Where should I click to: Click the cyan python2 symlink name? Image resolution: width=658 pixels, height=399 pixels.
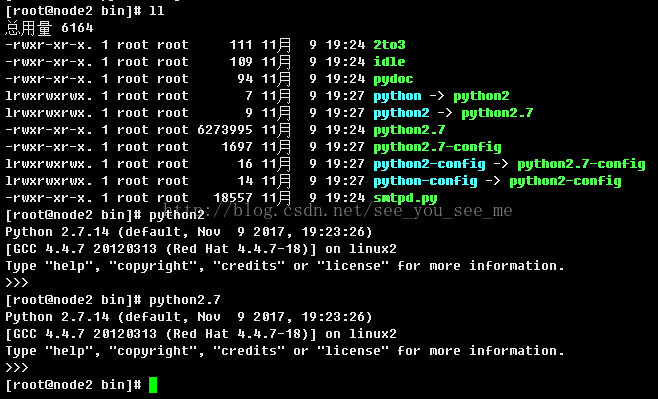402,113
